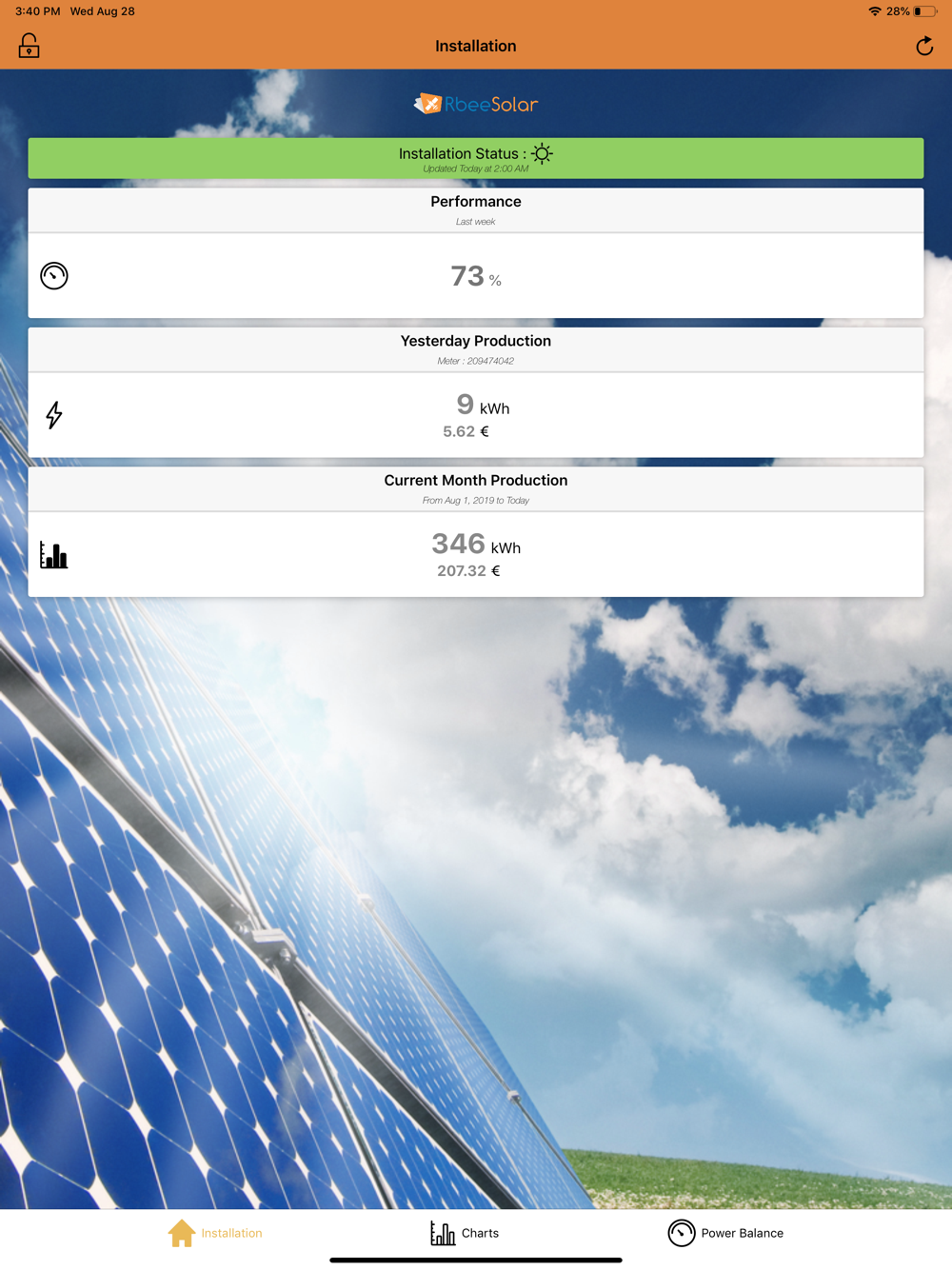The height and width of the screenshot is (1270, 952).
Task: Open the Current Month Production header
Action: (476, 488)
